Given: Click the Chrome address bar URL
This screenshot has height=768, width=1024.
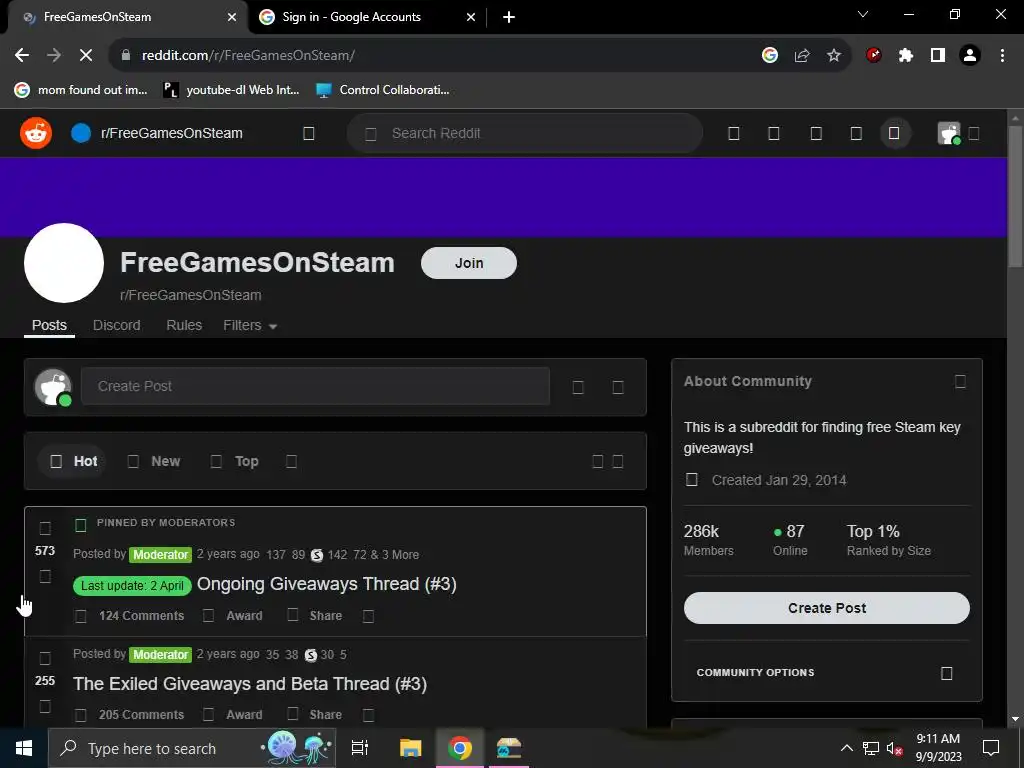Looking at the screenshot, I should click(248, 56).
